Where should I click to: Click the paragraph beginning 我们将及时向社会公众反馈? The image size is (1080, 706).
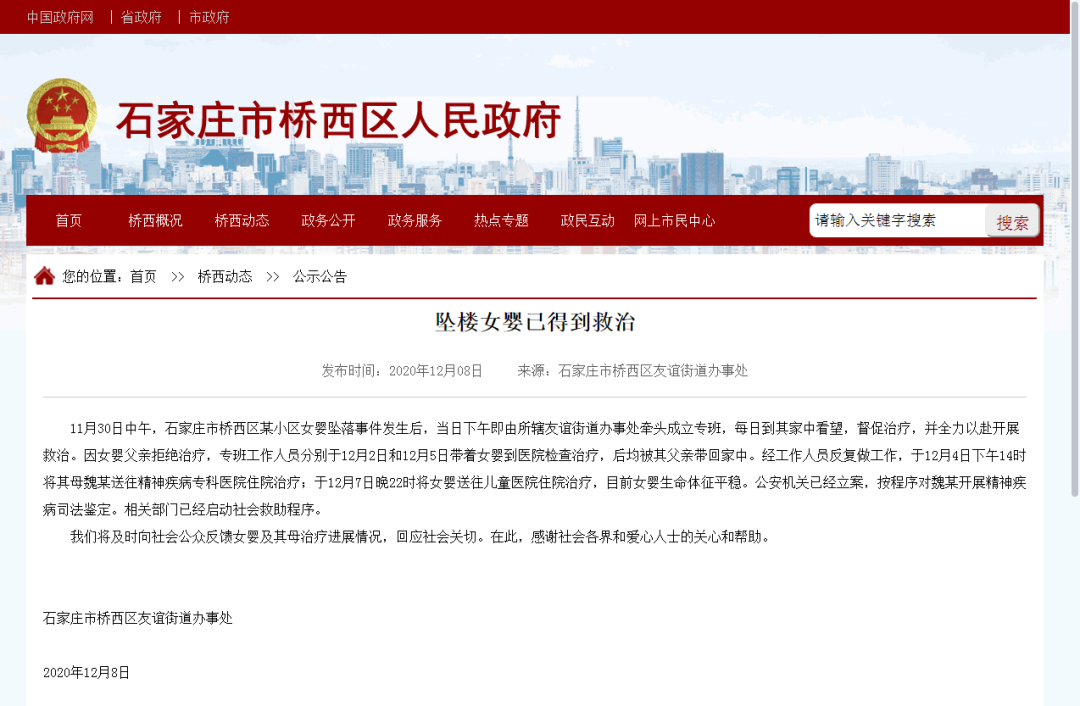(420, 537)
